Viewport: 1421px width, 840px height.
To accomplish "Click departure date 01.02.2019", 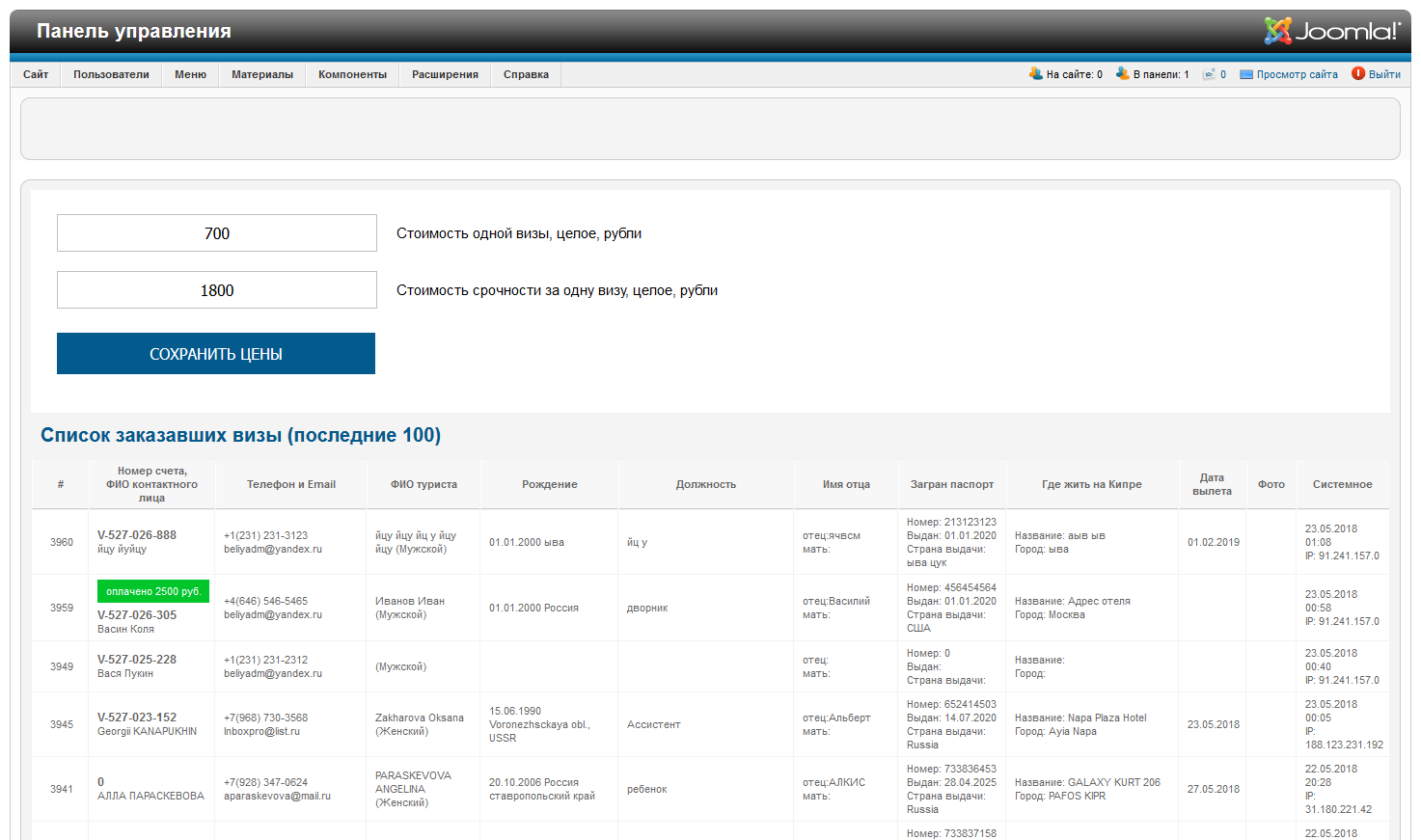I will point(1214,542).
